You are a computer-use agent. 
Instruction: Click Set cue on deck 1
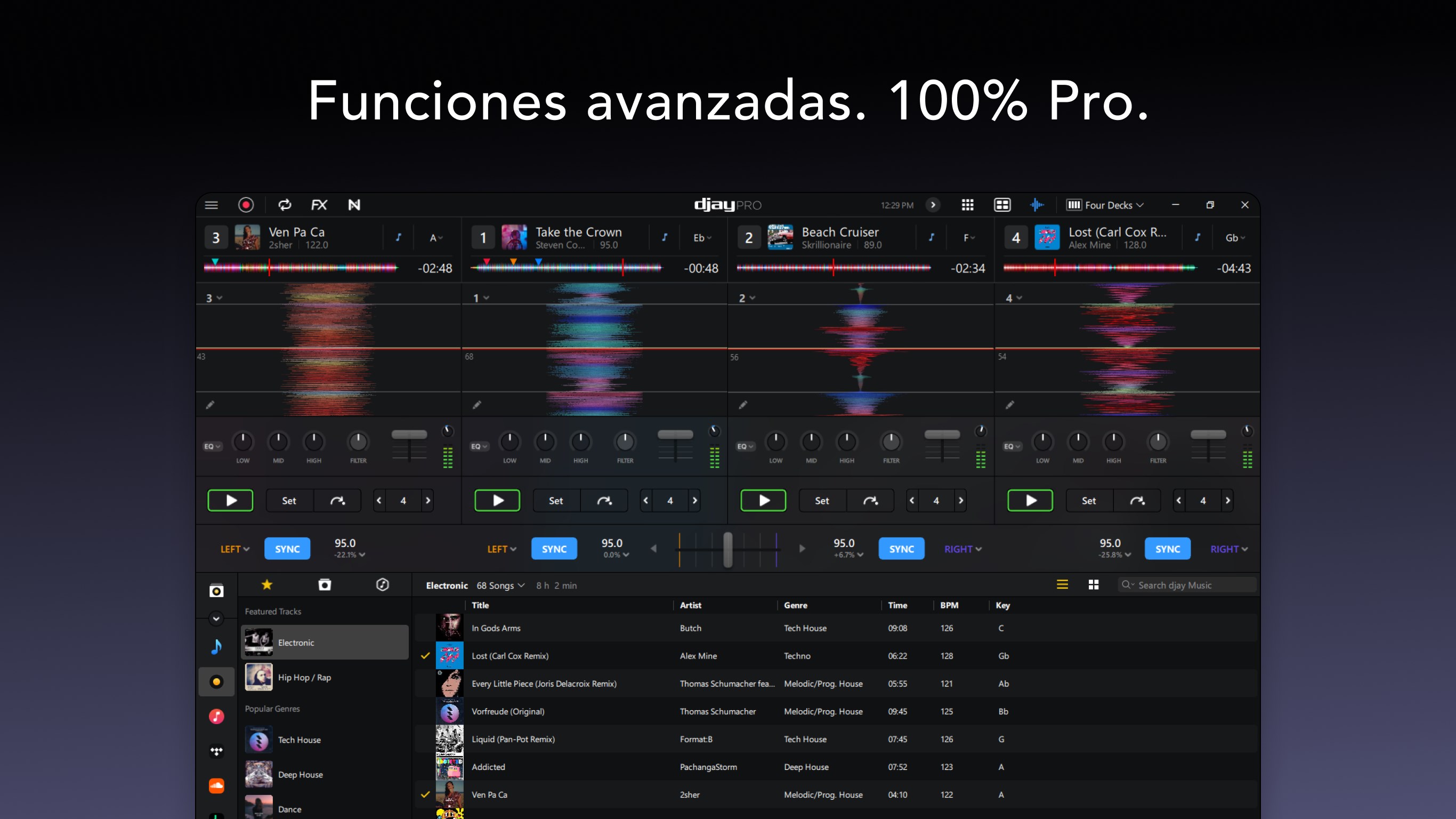click(556, 501)
